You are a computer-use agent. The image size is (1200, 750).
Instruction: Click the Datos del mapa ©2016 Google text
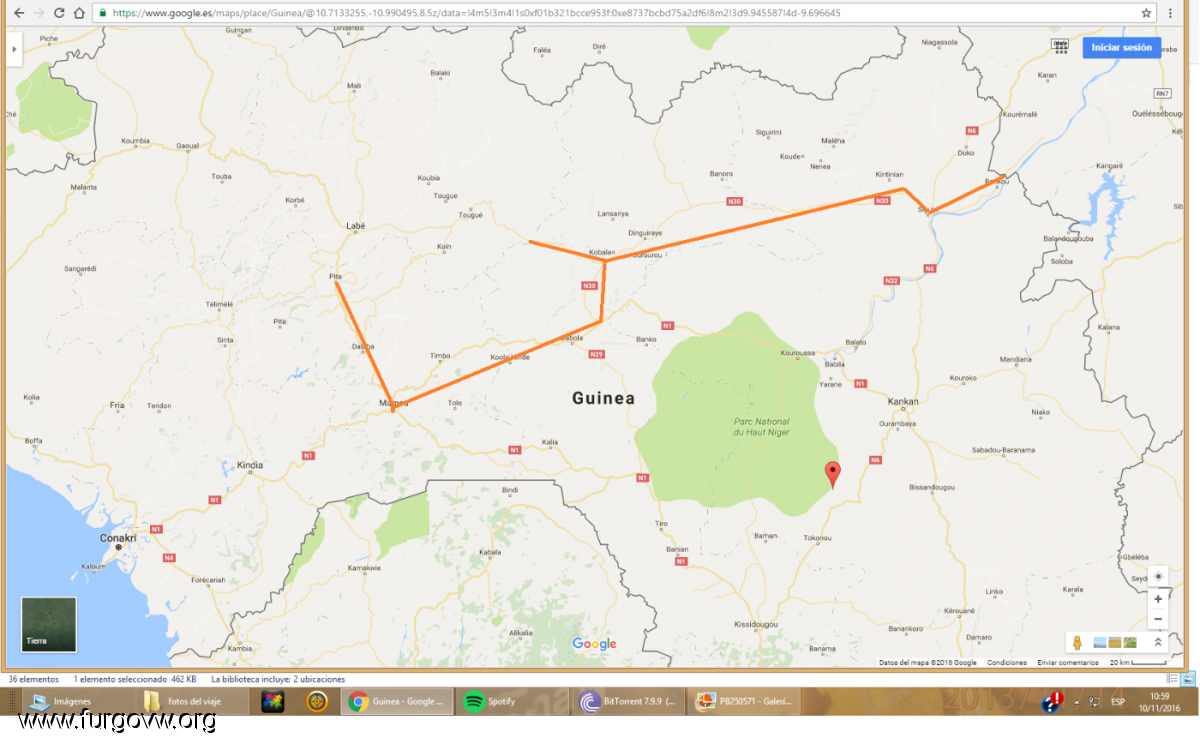pyautogui.click(x=928, y=663)
